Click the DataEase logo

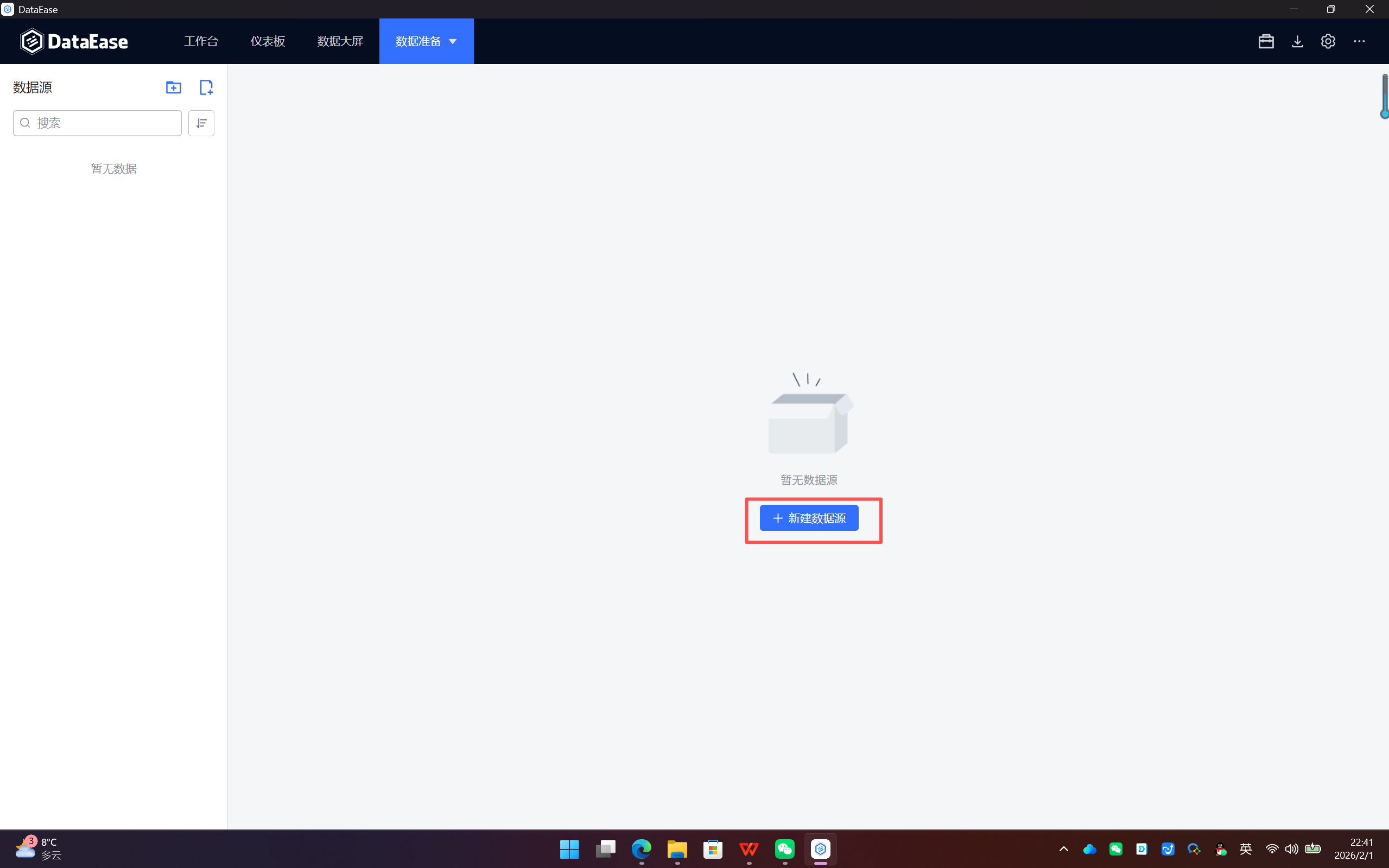point(74,41)
